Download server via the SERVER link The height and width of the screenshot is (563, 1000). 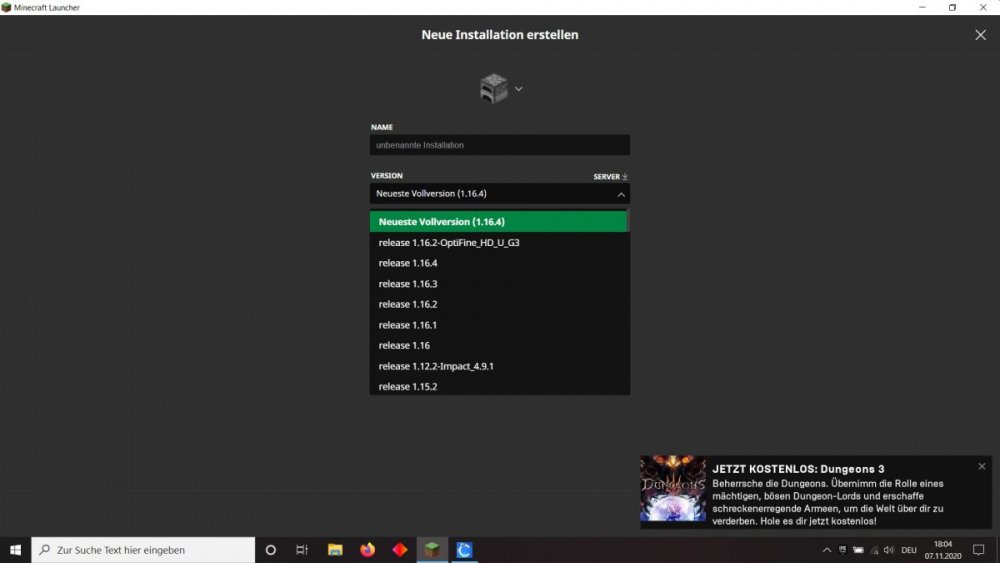610,177
